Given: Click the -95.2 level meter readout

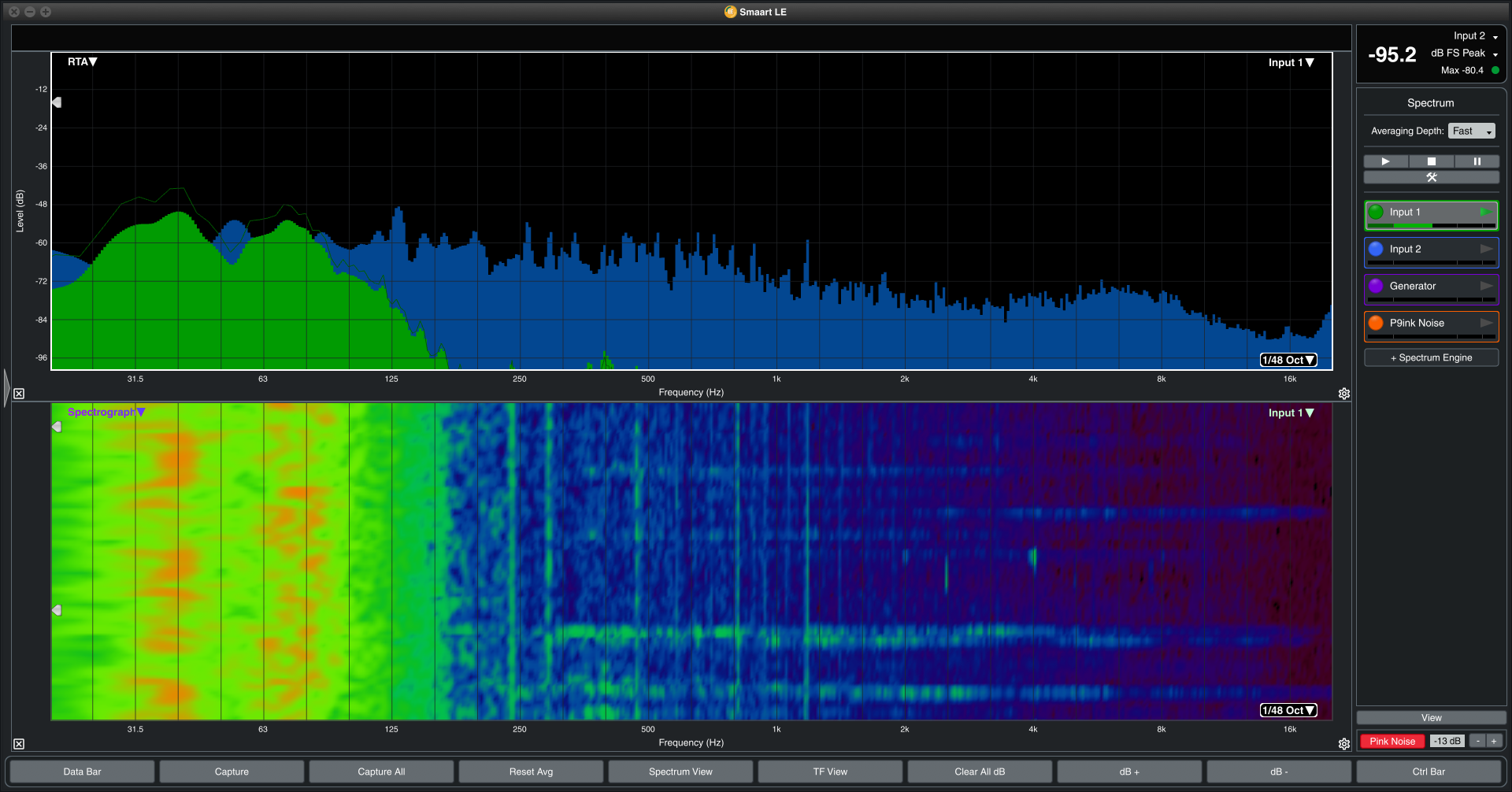Looking at the screenshot, I should coord(1392,55).
